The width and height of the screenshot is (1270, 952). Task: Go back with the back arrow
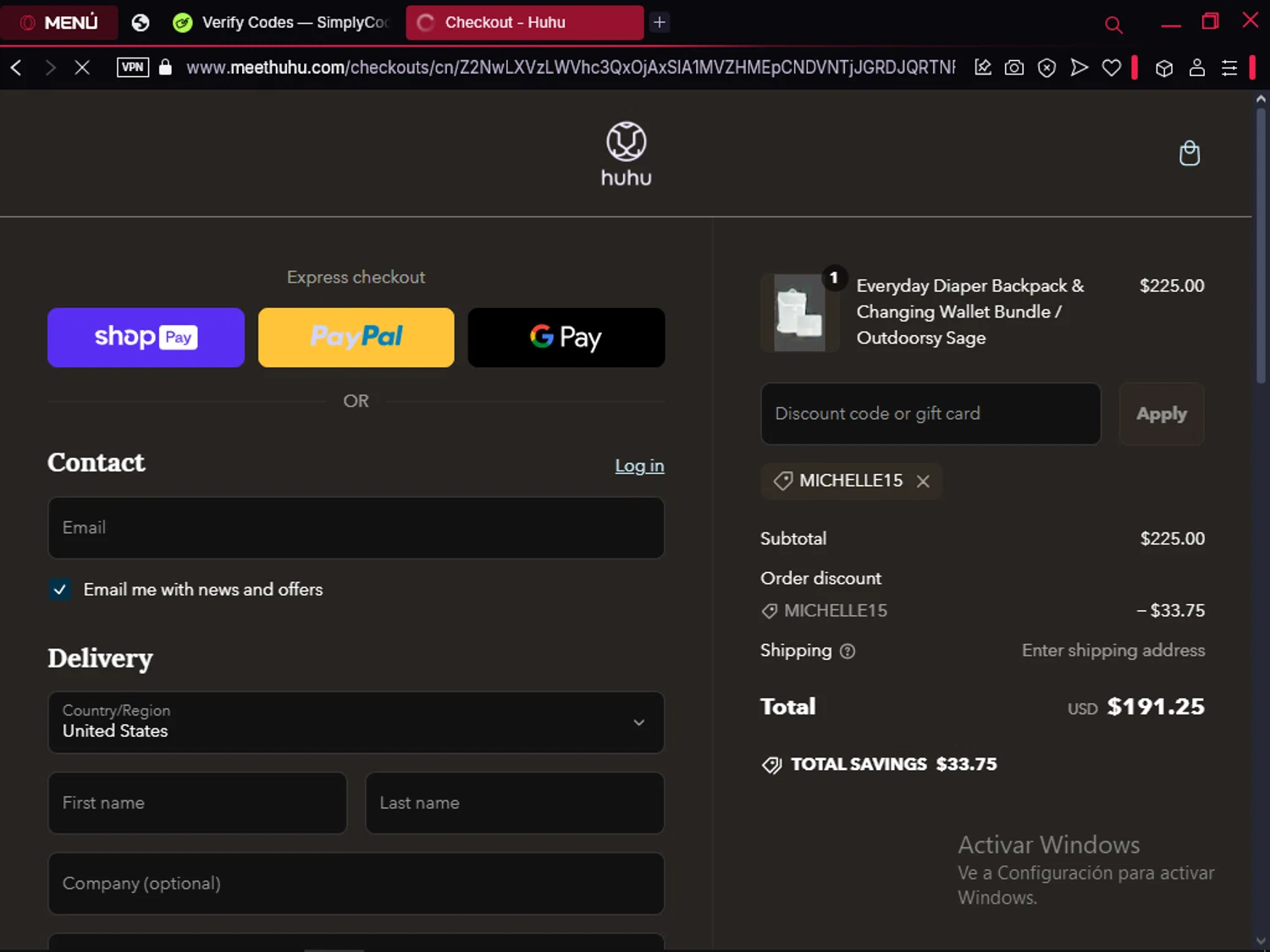(16, 68)
